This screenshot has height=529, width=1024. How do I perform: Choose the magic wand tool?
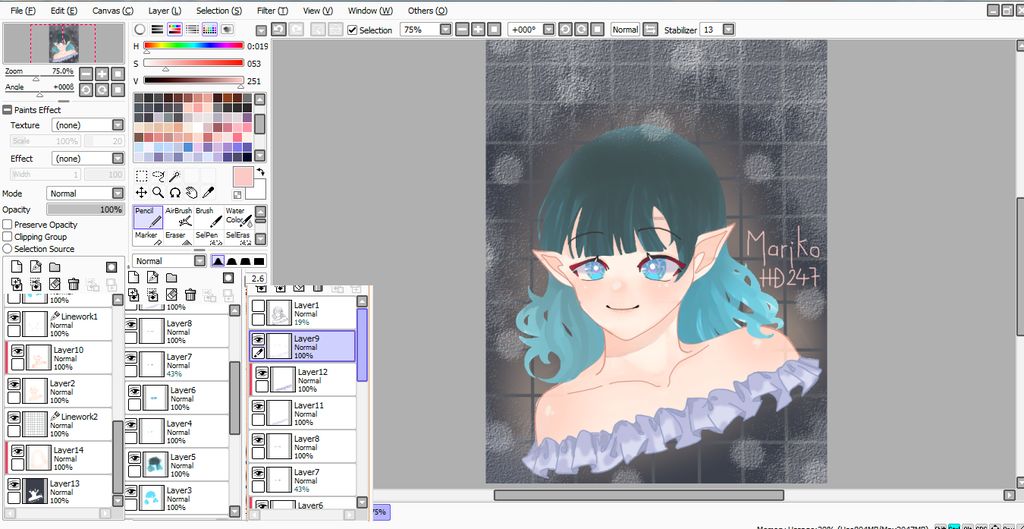click(174, 176)
